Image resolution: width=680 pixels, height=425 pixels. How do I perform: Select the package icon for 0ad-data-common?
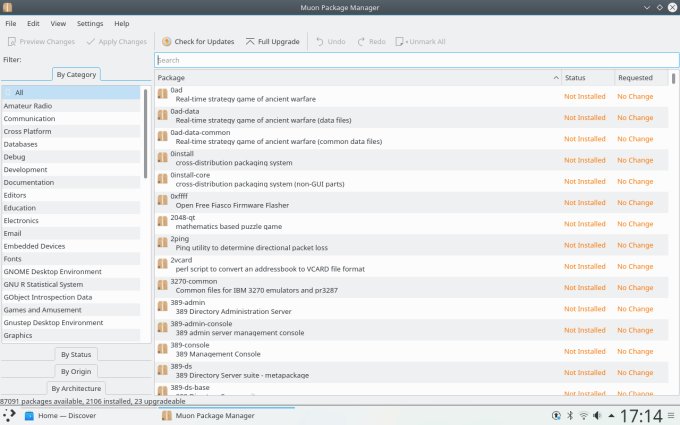(x=163, y=136)
